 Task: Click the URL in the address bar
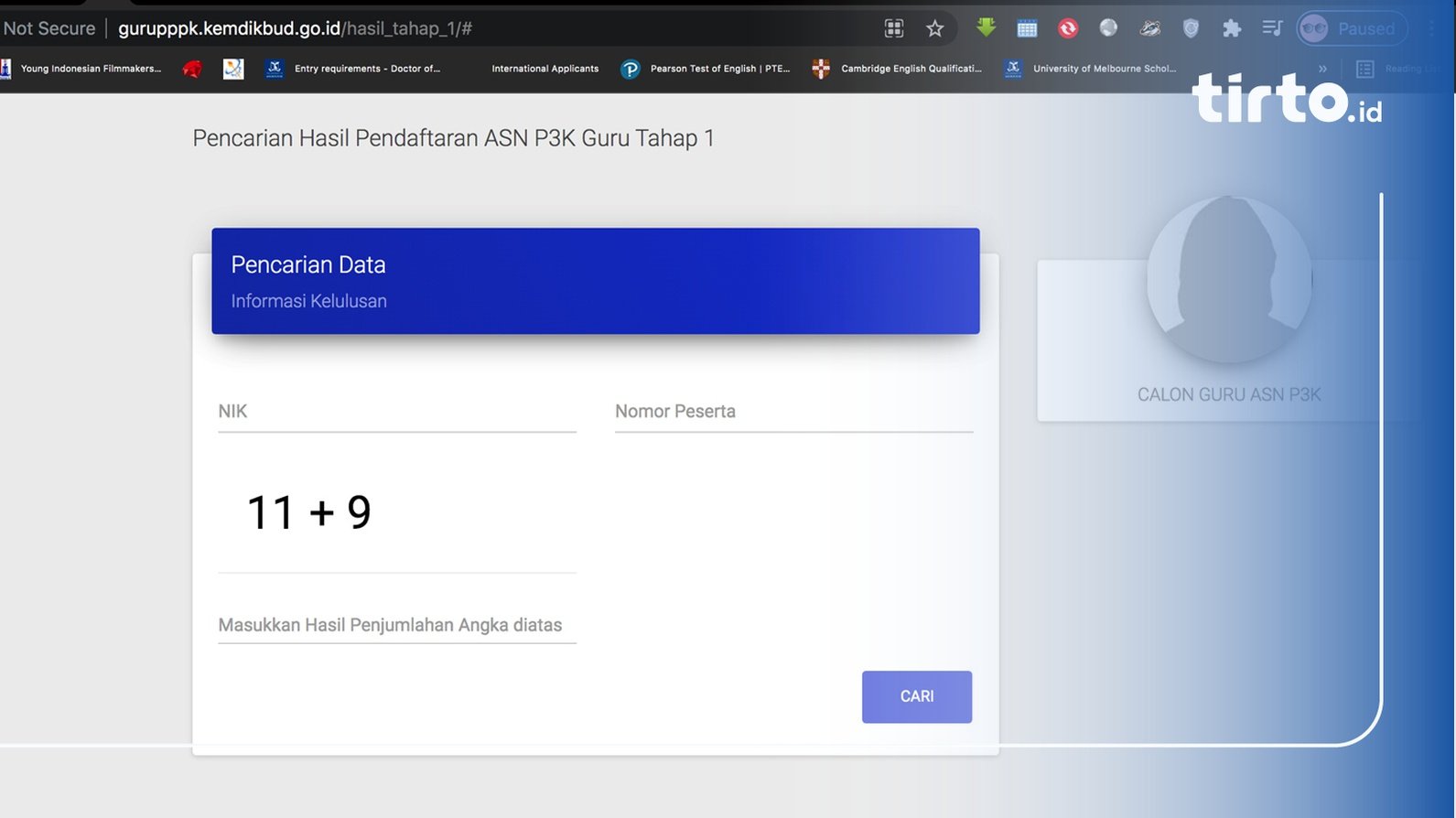tap(295, 28)
